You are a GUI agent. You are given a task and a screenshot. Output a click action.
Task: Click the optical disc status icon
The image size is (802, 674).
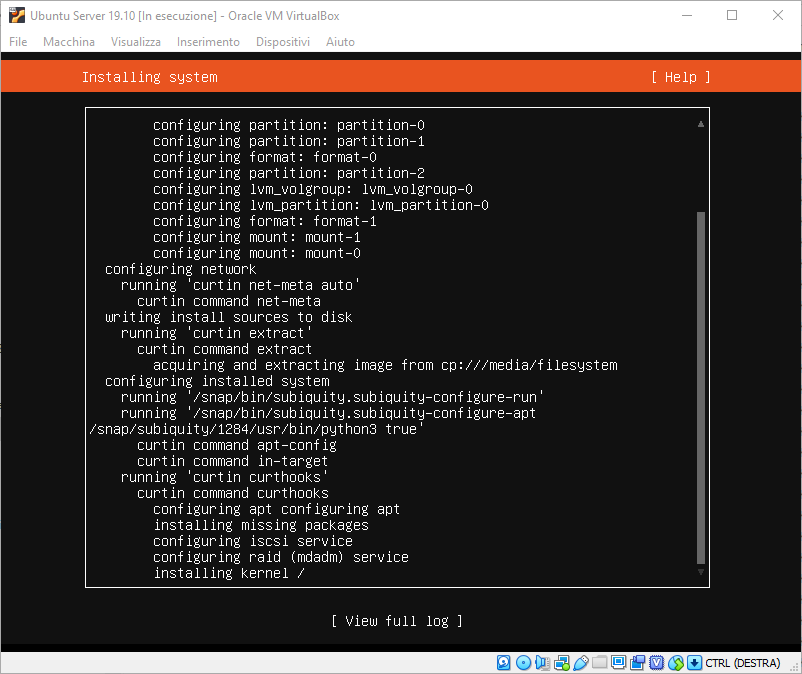(x=523, y=663)
